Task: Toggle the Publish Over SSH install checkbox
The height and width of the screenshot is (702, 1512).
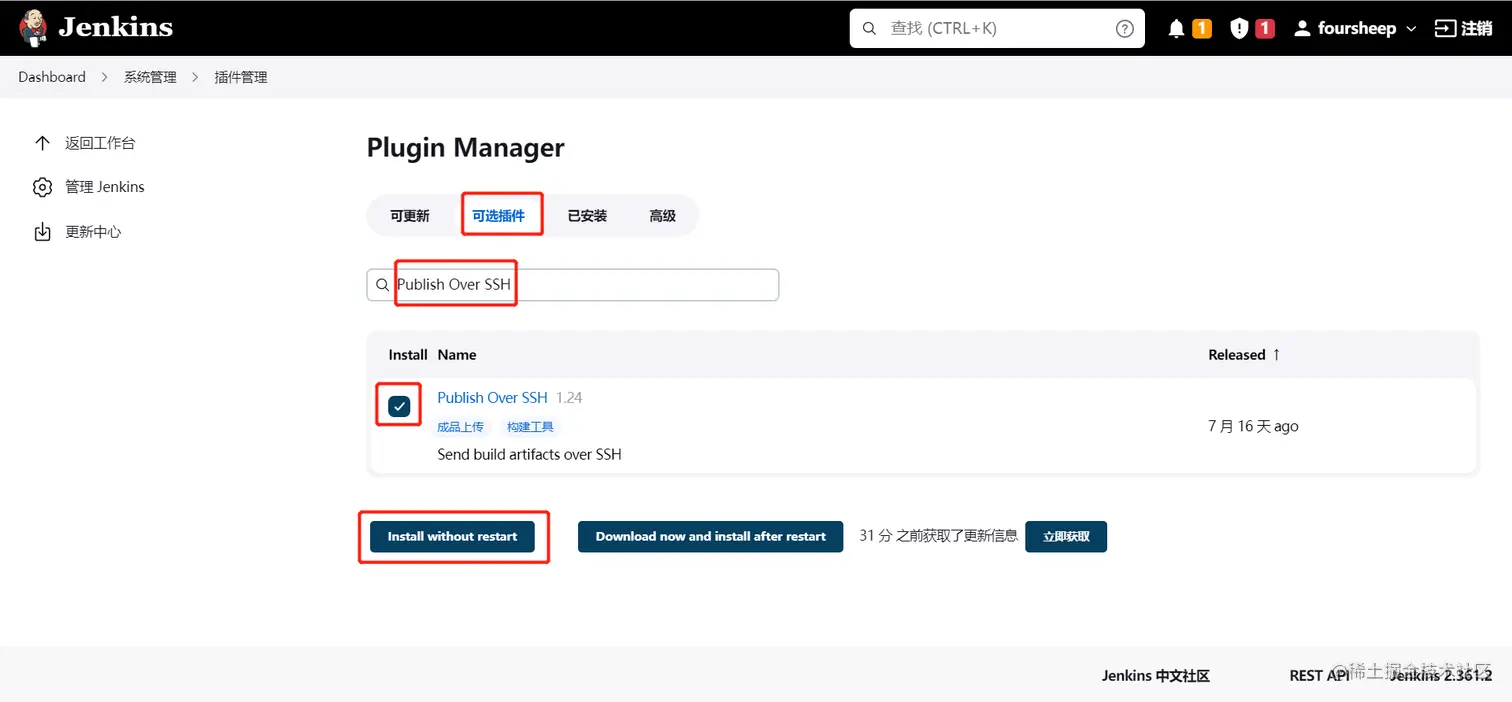Action: pos(399,406)
